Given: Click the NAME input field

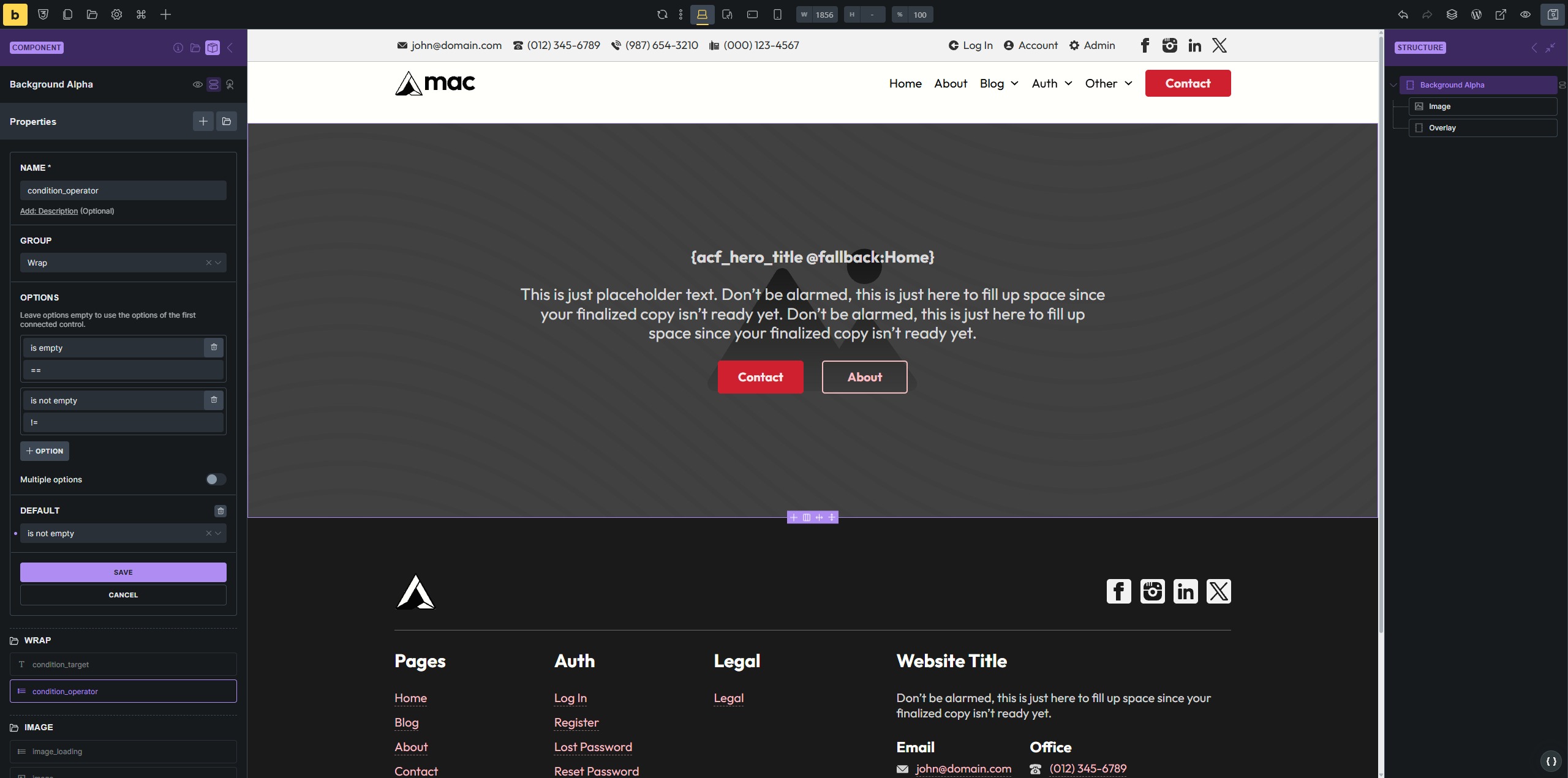Looking at the screenshot, I should (x=123, y=190).
